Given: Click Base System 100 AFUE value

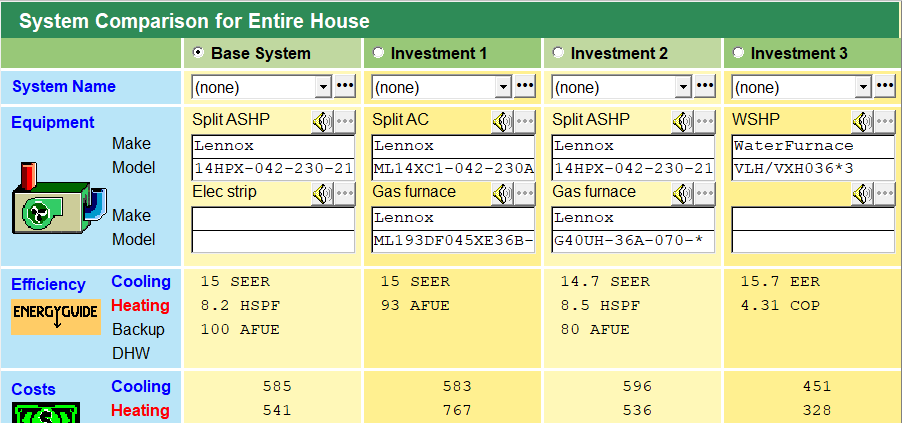Looking at the screenshot, I should (240, 330).
